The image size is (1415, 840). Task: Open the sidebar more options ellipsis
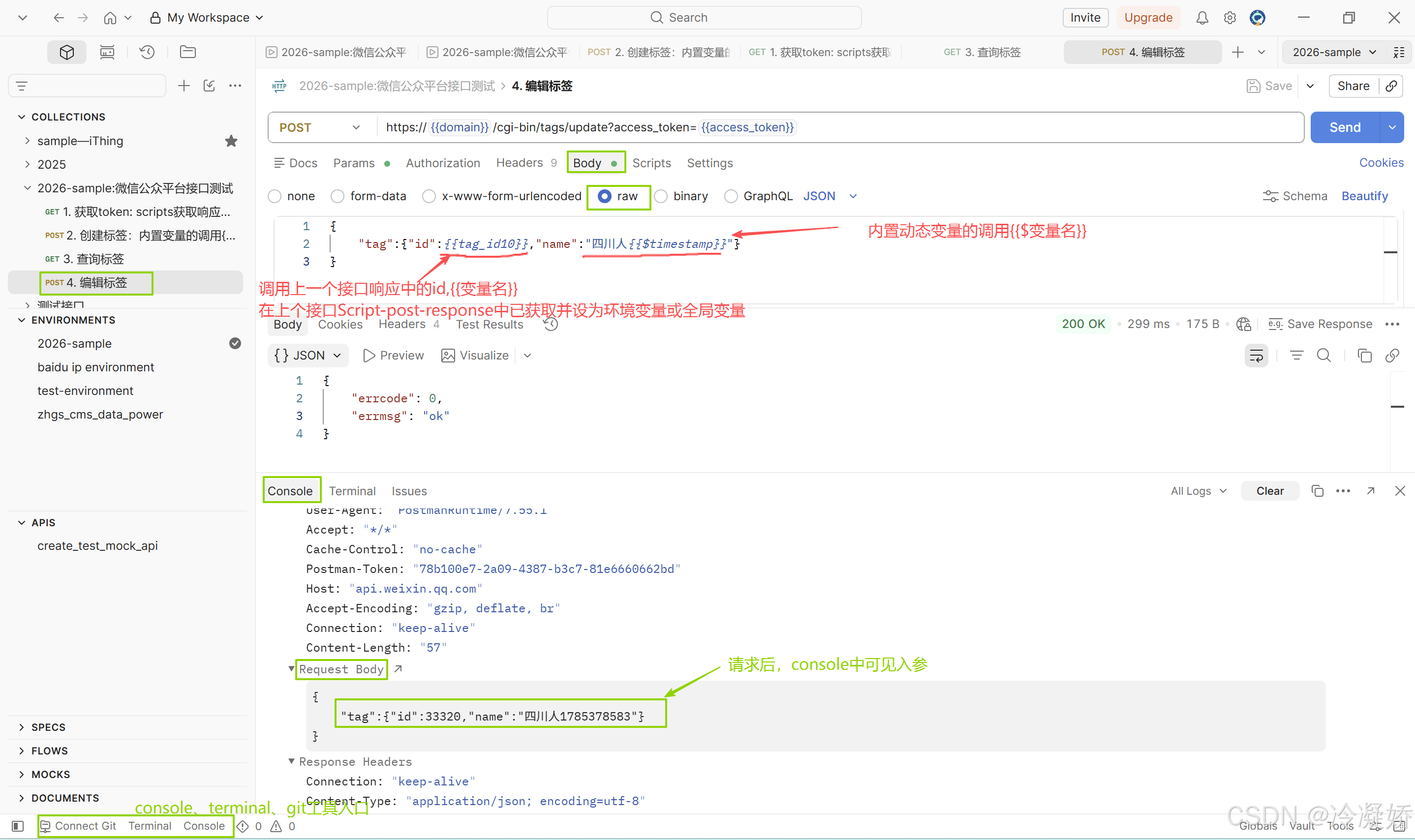(235, 86)
